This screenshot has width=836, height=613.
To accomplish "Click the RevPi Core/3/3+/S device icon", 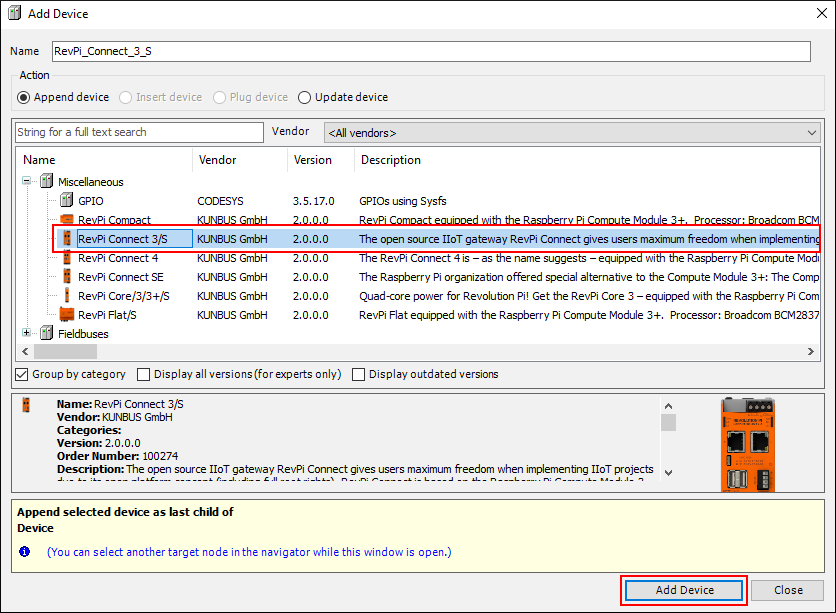I will [x=67, y=295].
